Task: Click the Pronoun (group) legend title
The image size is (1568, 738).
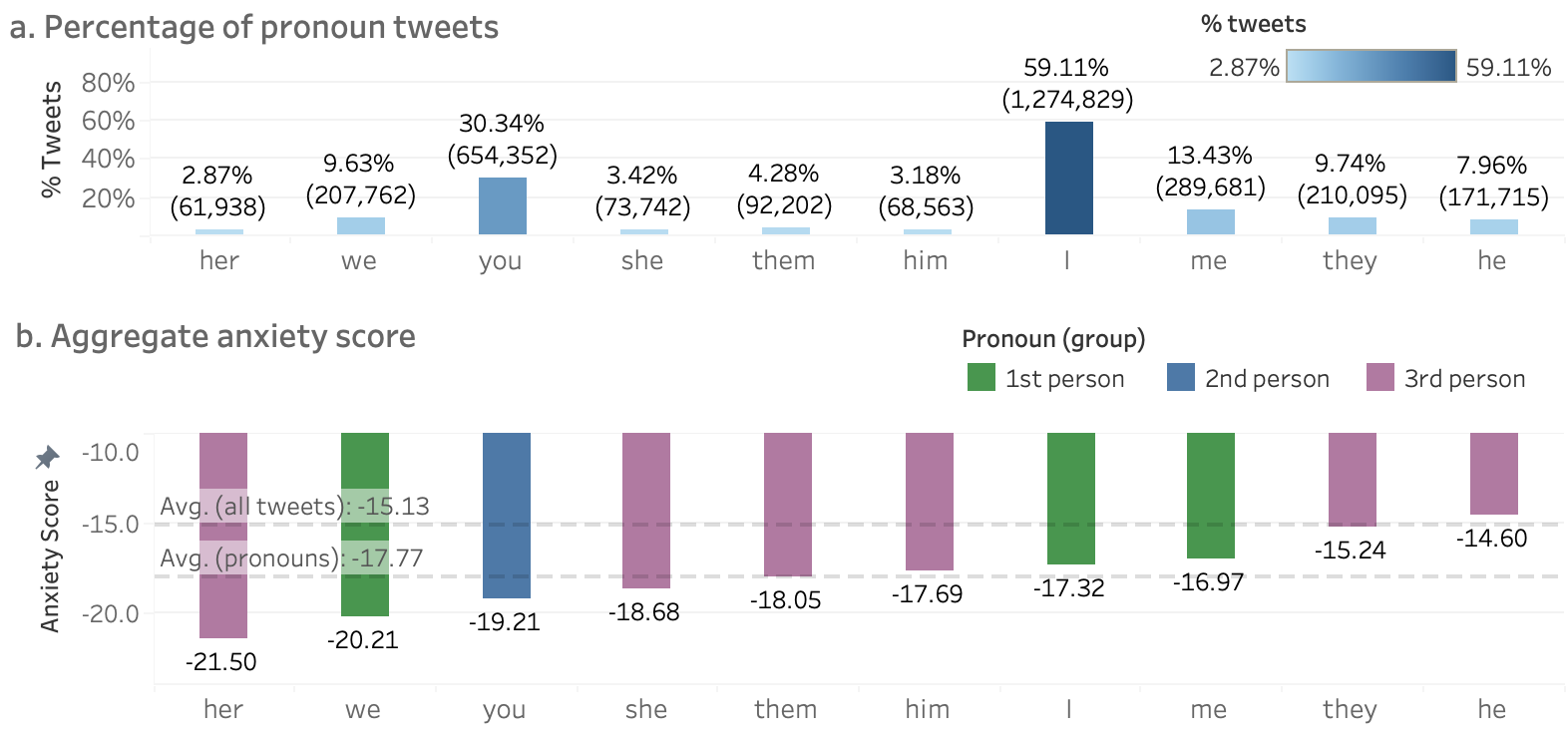Action: pos(1053,339)
